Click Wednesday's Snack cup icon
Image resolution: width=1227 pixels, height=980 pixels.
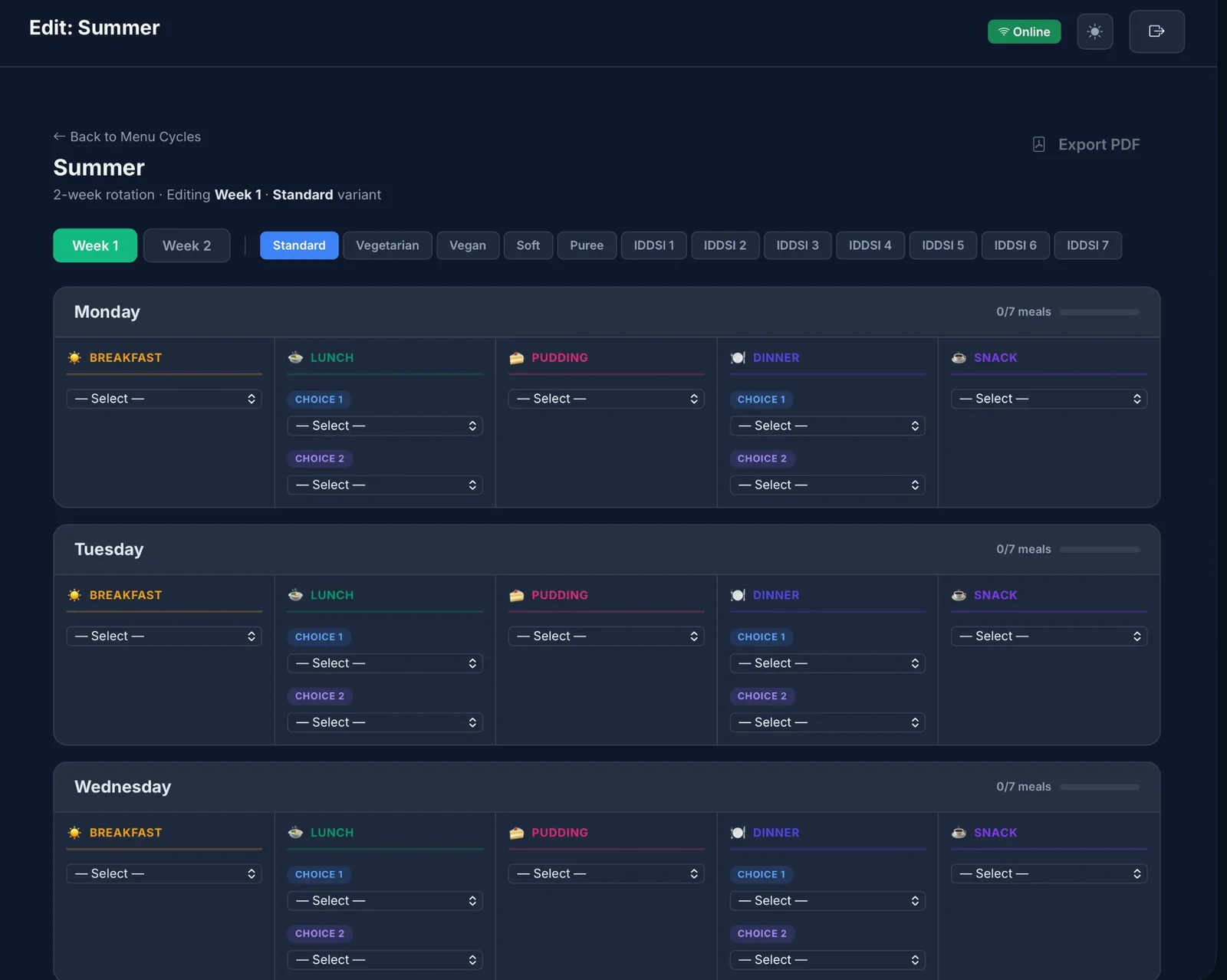(x=959, y=833)
